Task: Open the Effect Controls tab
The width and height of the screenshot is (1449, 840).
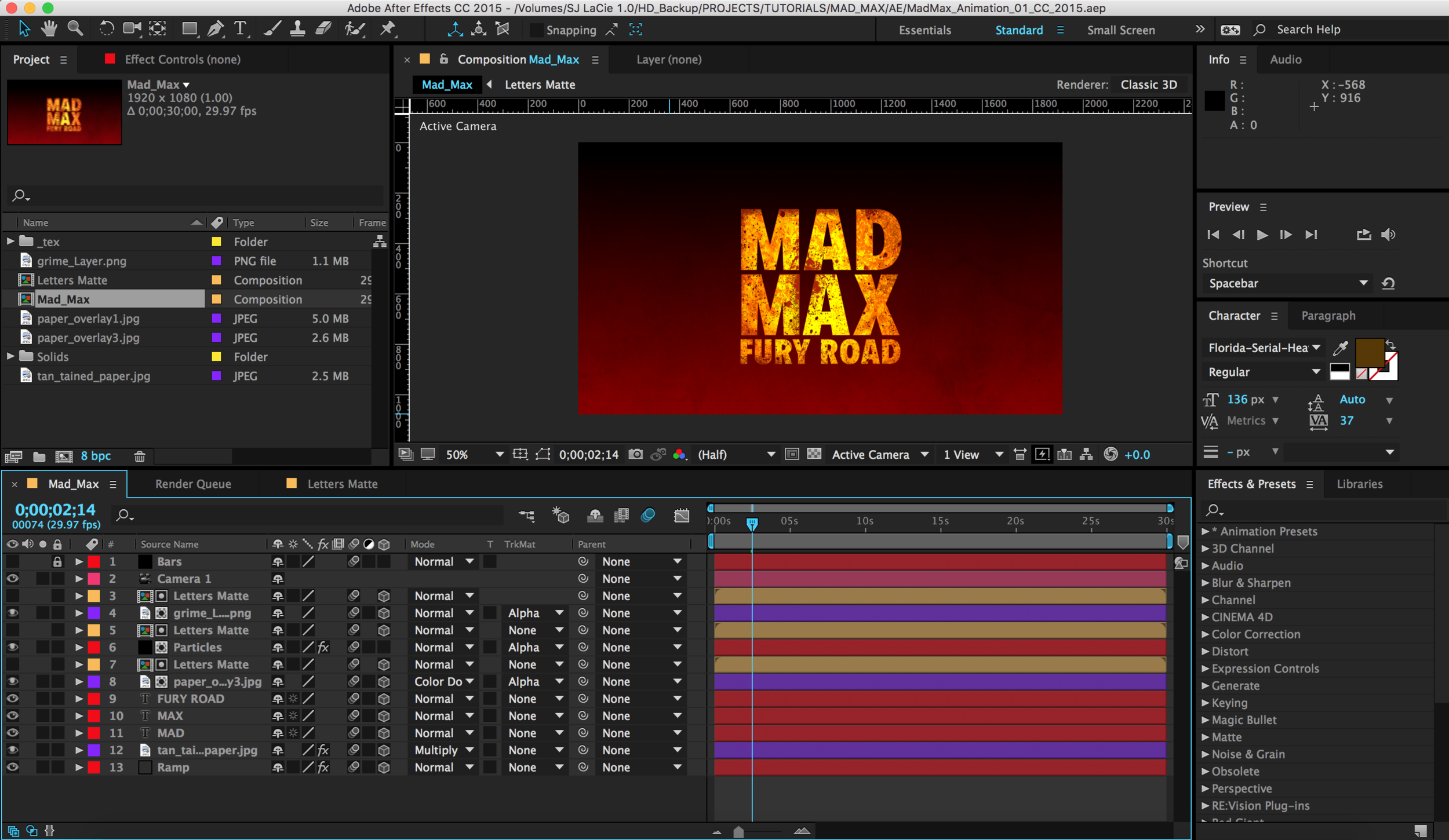Action: [x=182, y=59]
